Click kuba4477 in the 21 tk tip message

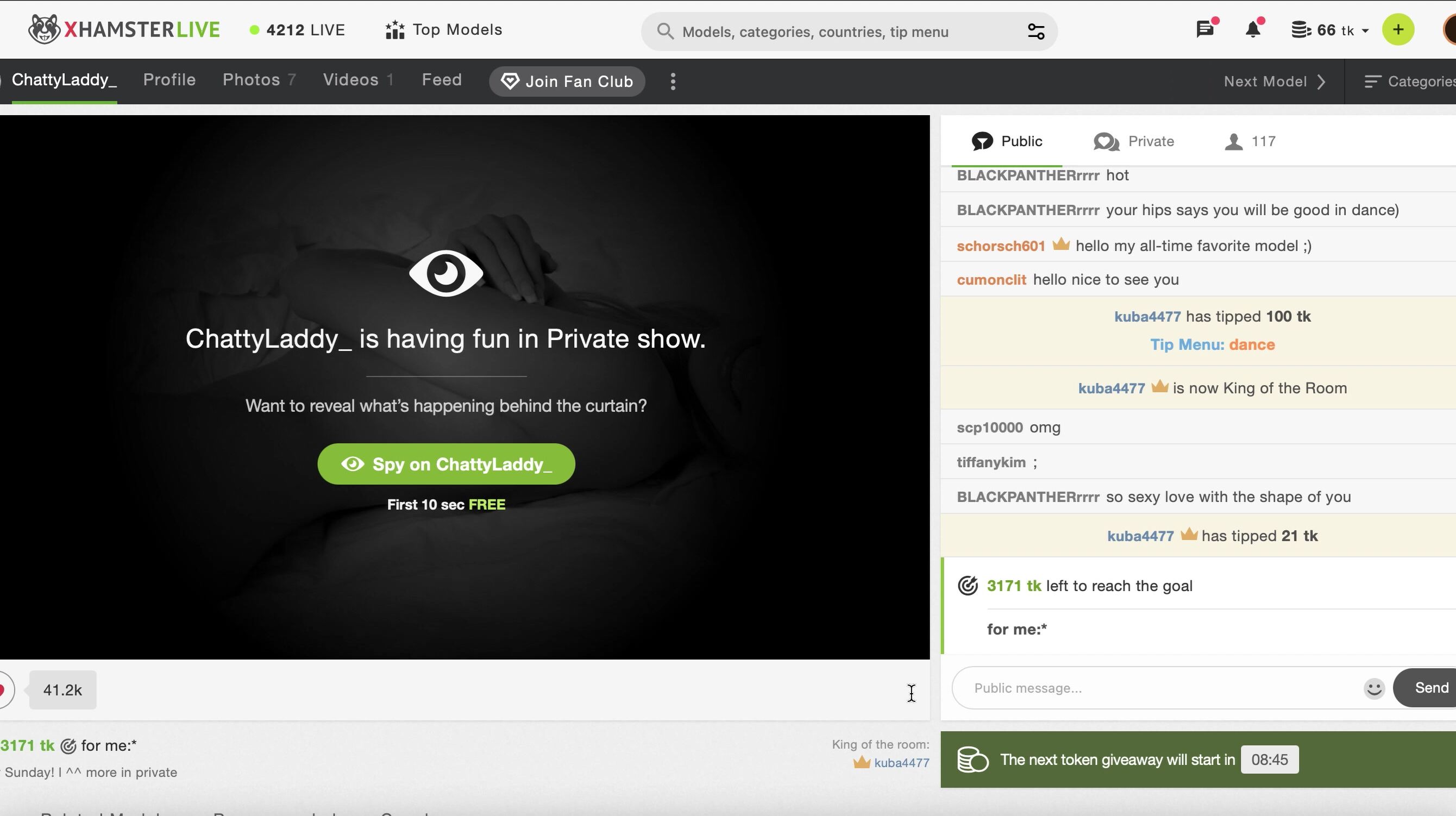coord(1140,536)
